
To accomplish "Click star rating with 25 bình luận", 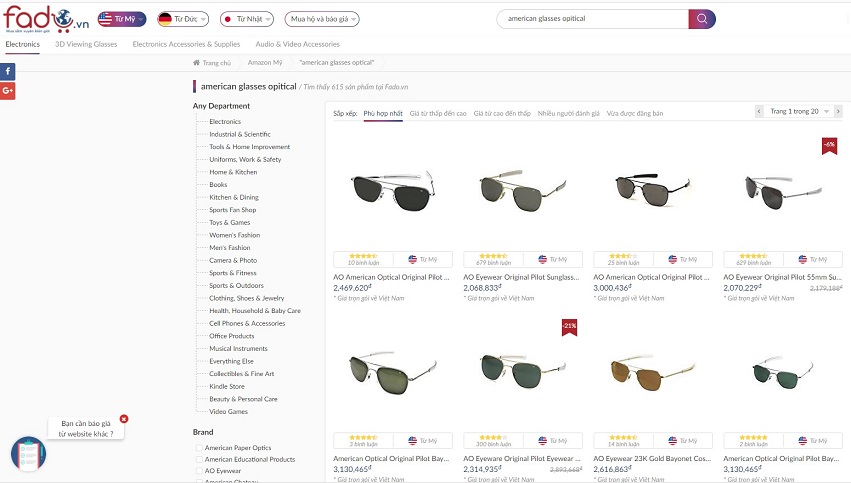I will [x=624, y=256].
